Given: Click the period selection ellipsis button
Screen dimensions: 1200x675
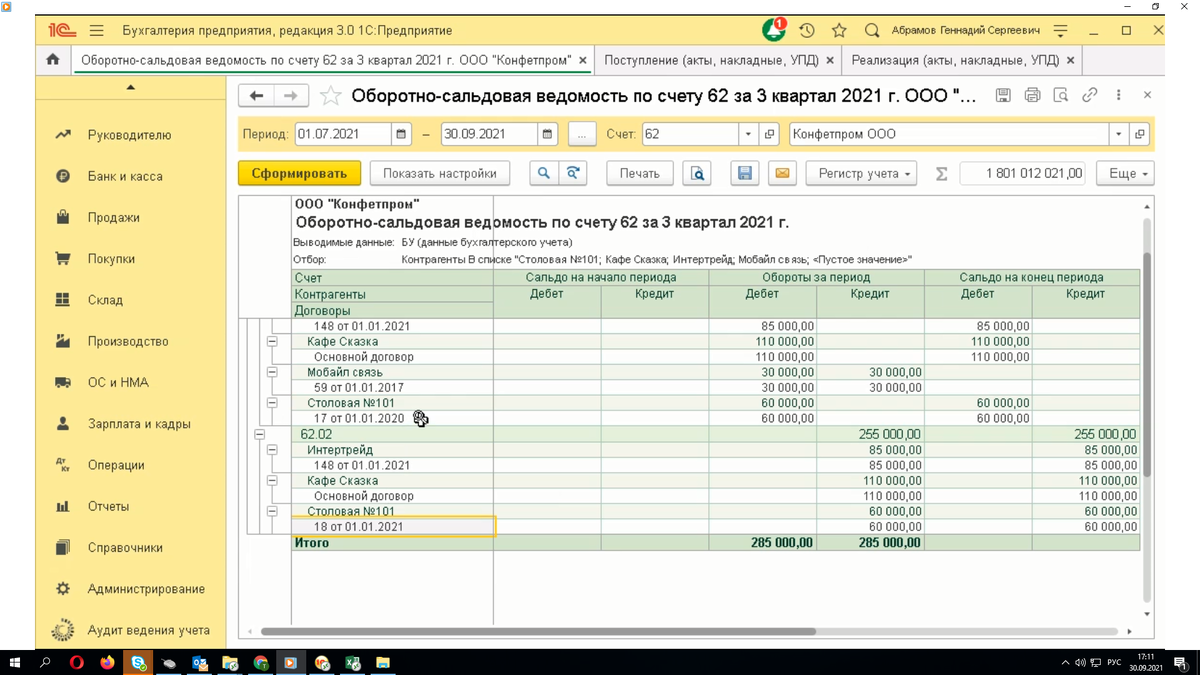Looking at the screenshot, I should click(582, 134).
